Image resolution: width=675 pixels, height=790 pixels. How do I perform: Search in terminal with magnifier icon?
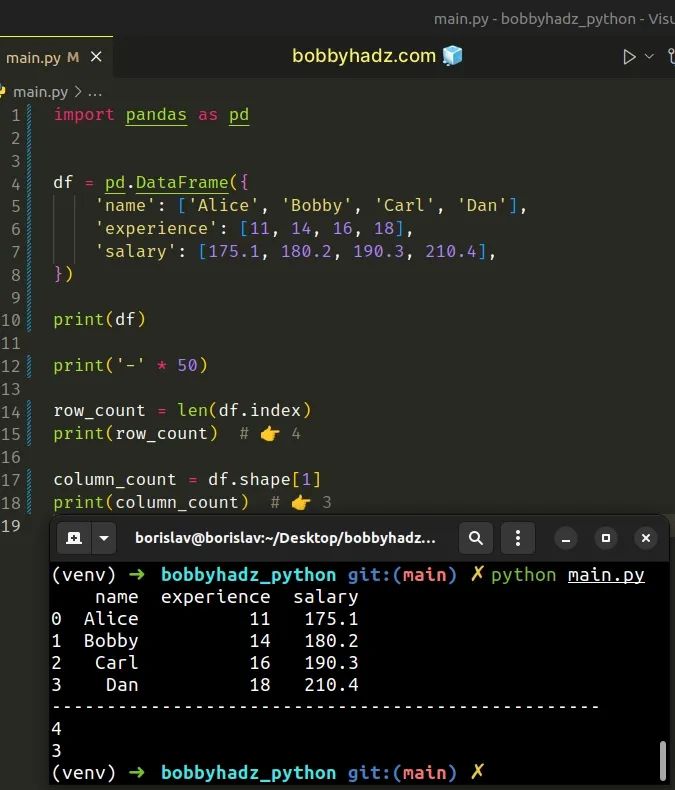click(x=476, y=538)
